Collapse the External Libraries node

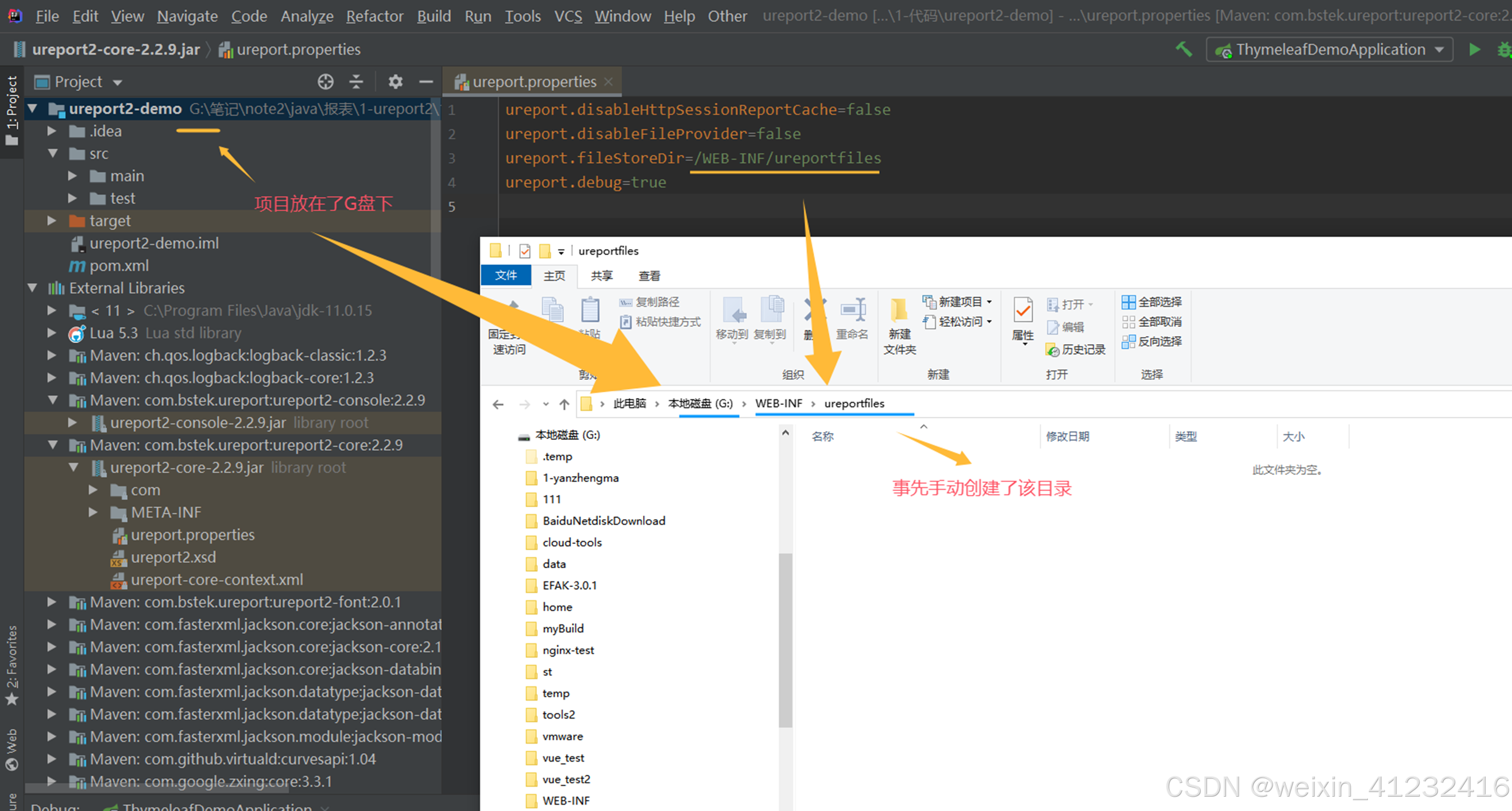[x=33, y=288]
